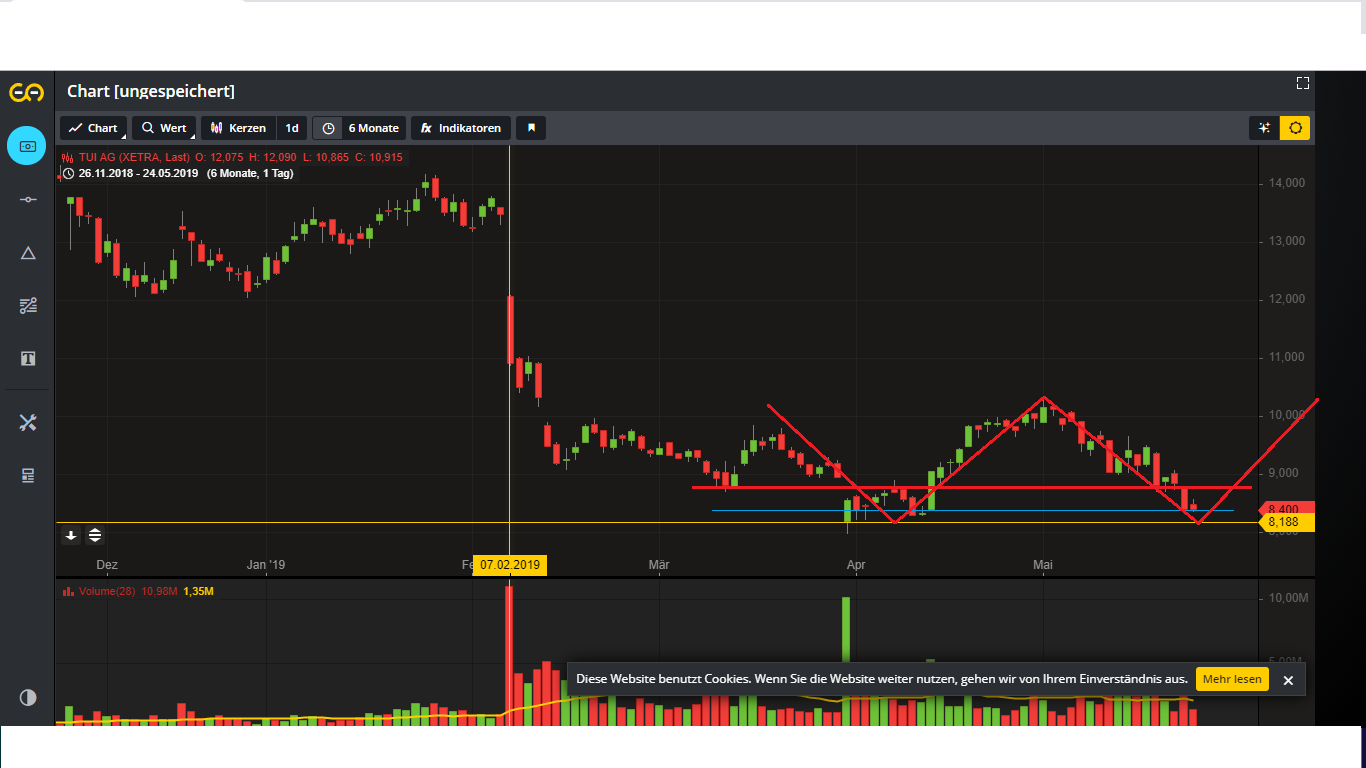Open the Chart dropdown menu
This screenshot has height=768, width=1366.
[93, 128]
